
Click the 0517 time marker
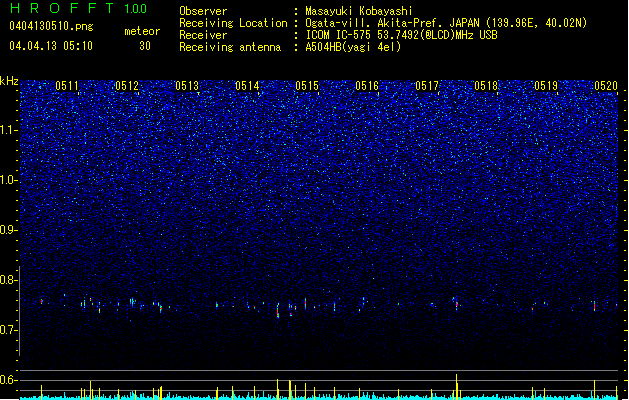[x=427, y=86]
